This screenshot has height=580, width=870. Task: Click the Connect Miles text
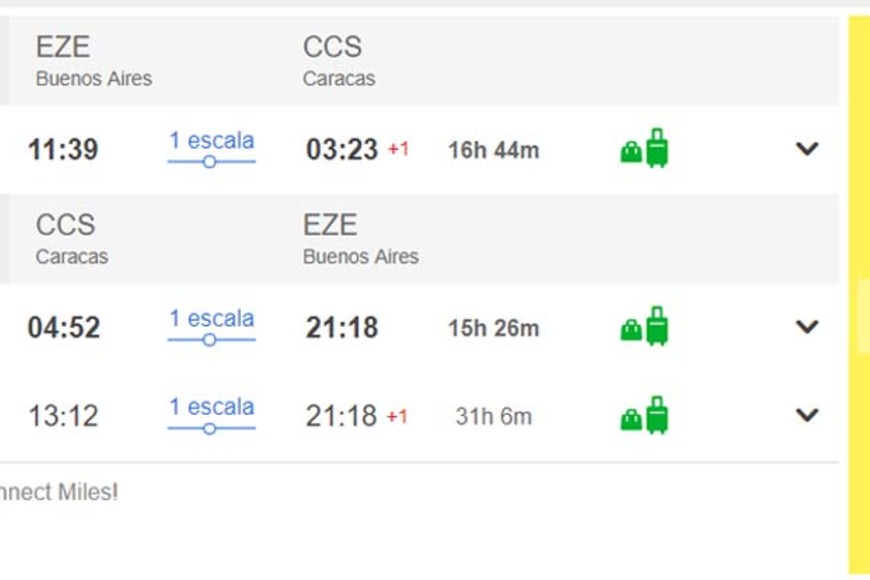tap(58, 492)
